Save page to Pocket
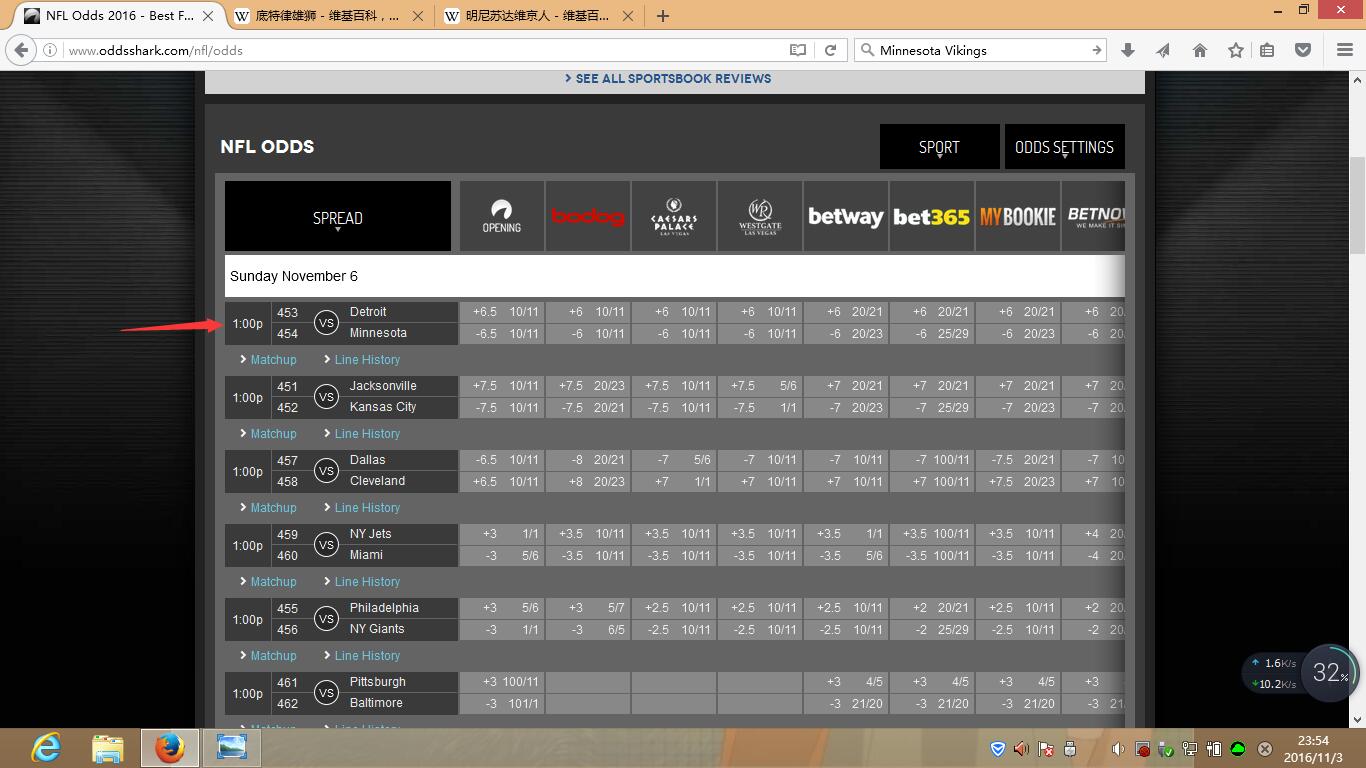 click(1303, 50)
